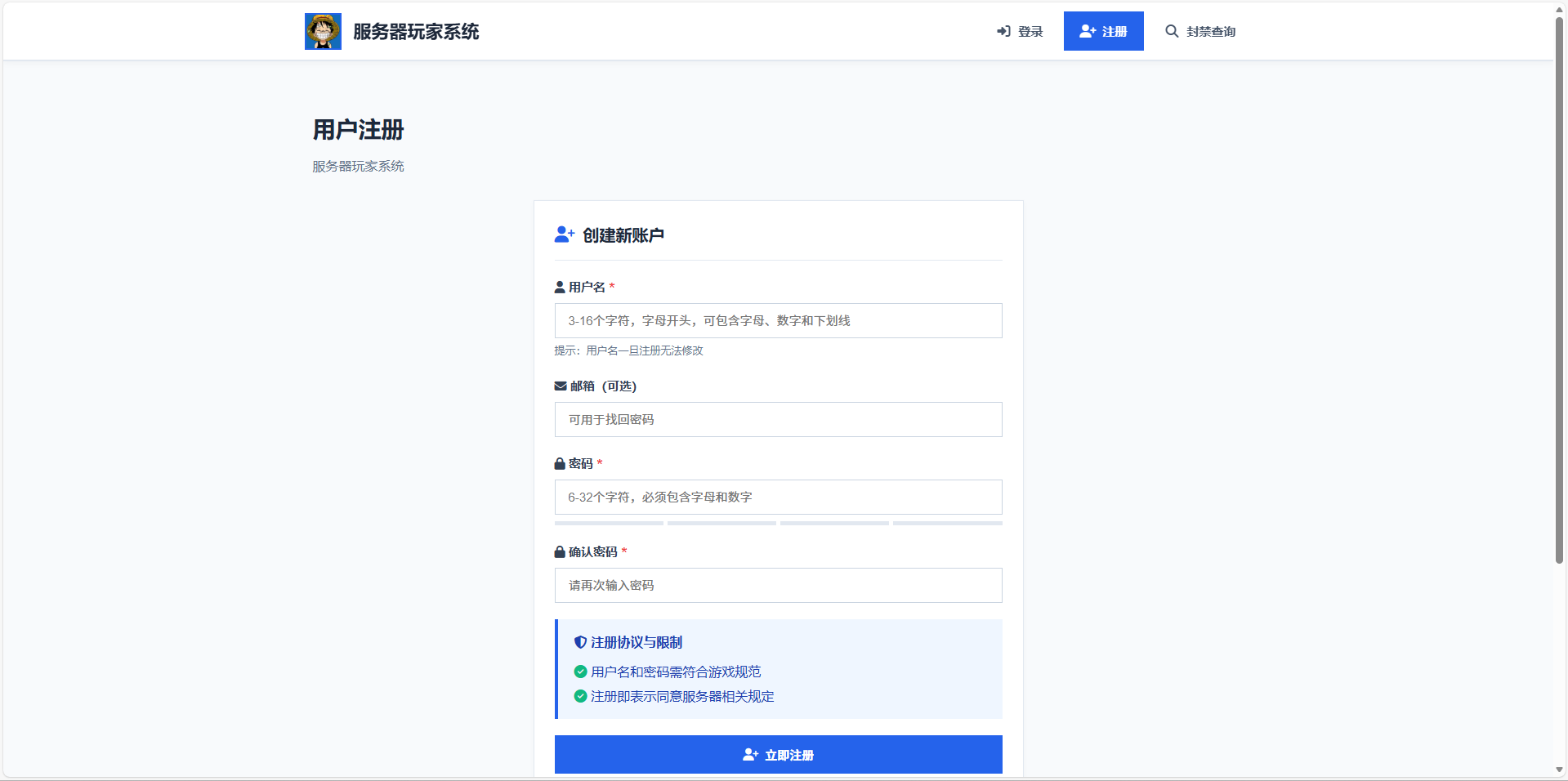Image resolution: width=1568 pixels, height=781 pixels.
Task: Click the green check beside 注册即表示同意服务器相关规定
Action: [580, 697]
